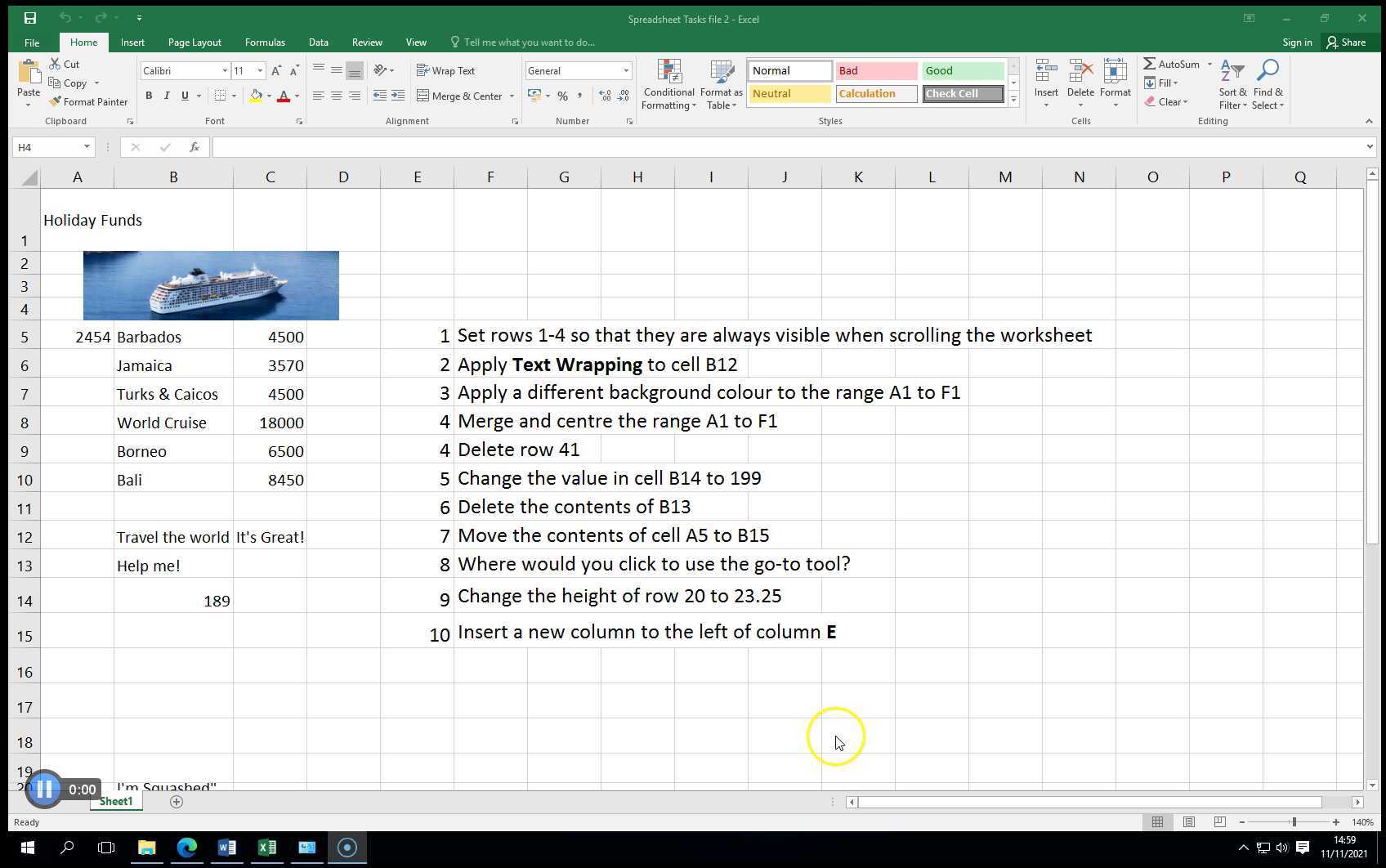Apply italic formatting with the I icon
Screen dimensions: 1386x868
(x=166, y=96)
